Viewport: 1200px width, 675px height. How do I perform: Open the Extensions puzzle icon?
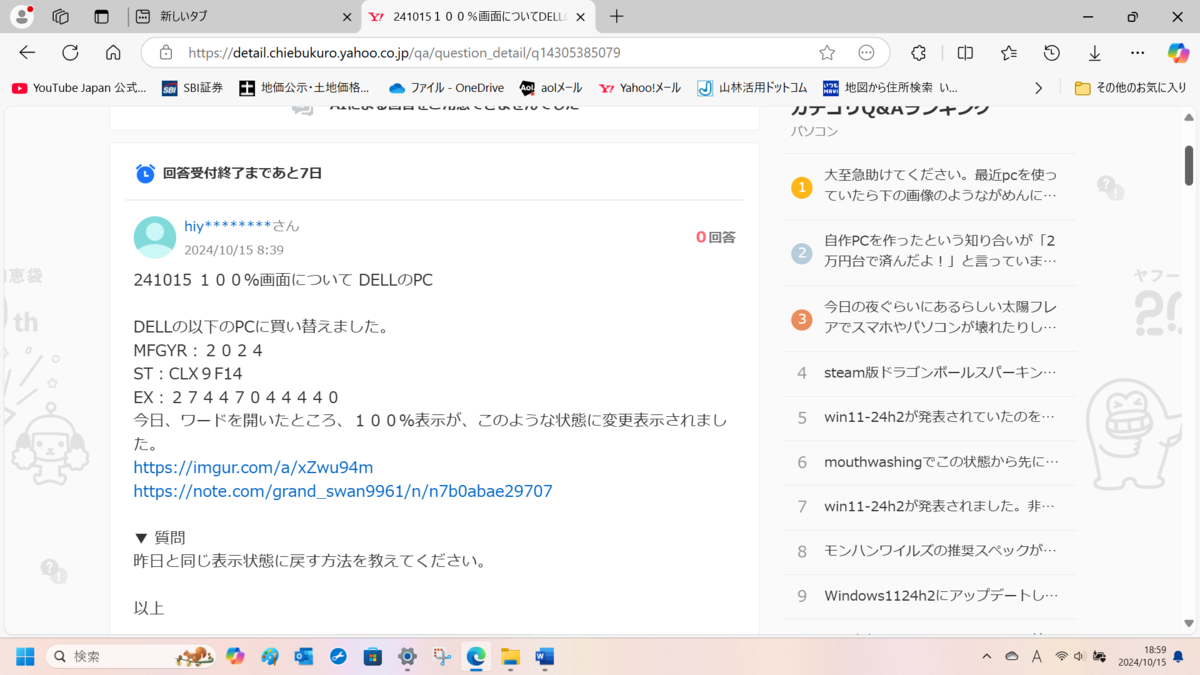pyautogui.click(x=918, y=53)
